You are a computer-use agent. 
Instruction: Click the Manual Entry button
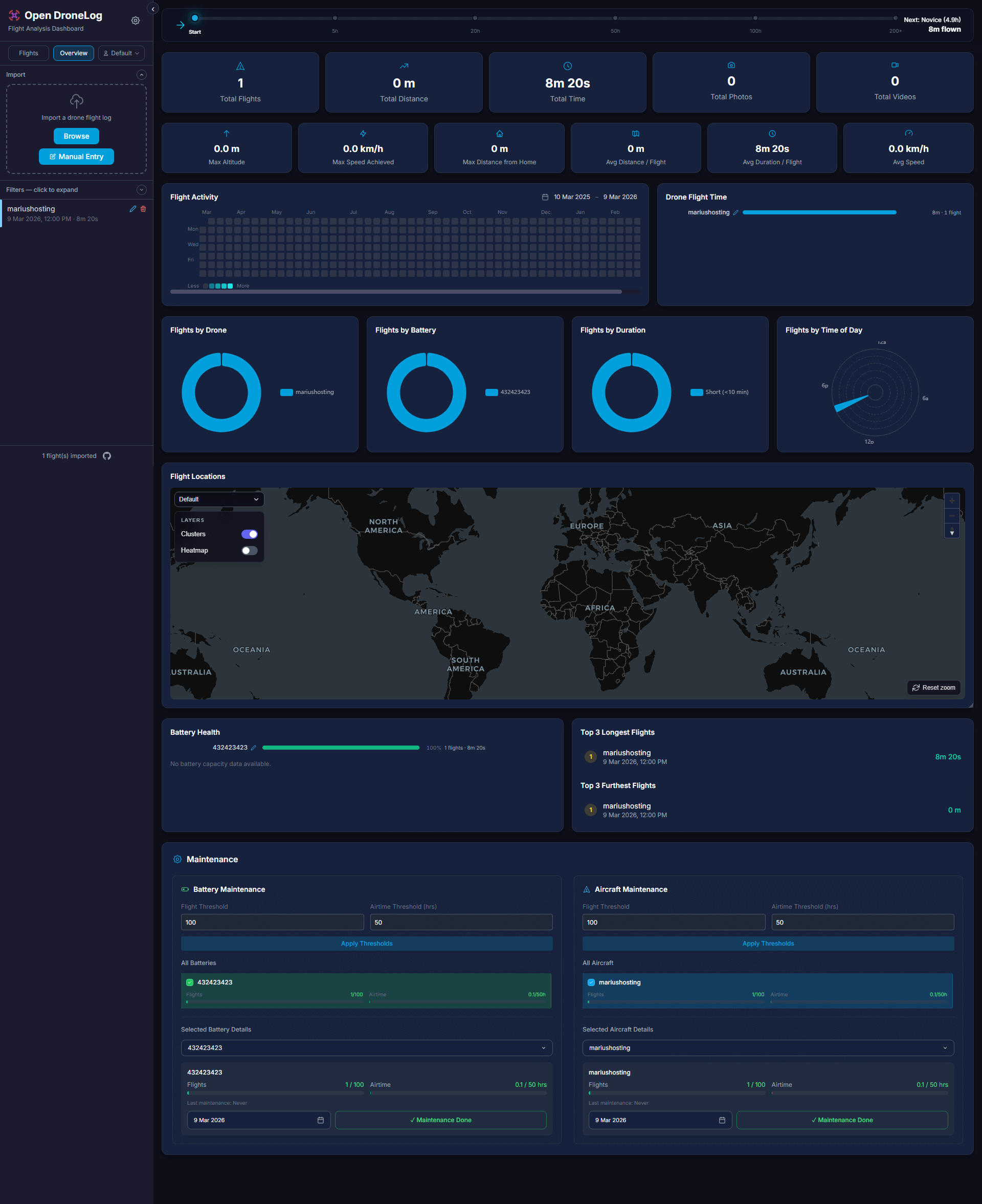[x=76, y=156]
